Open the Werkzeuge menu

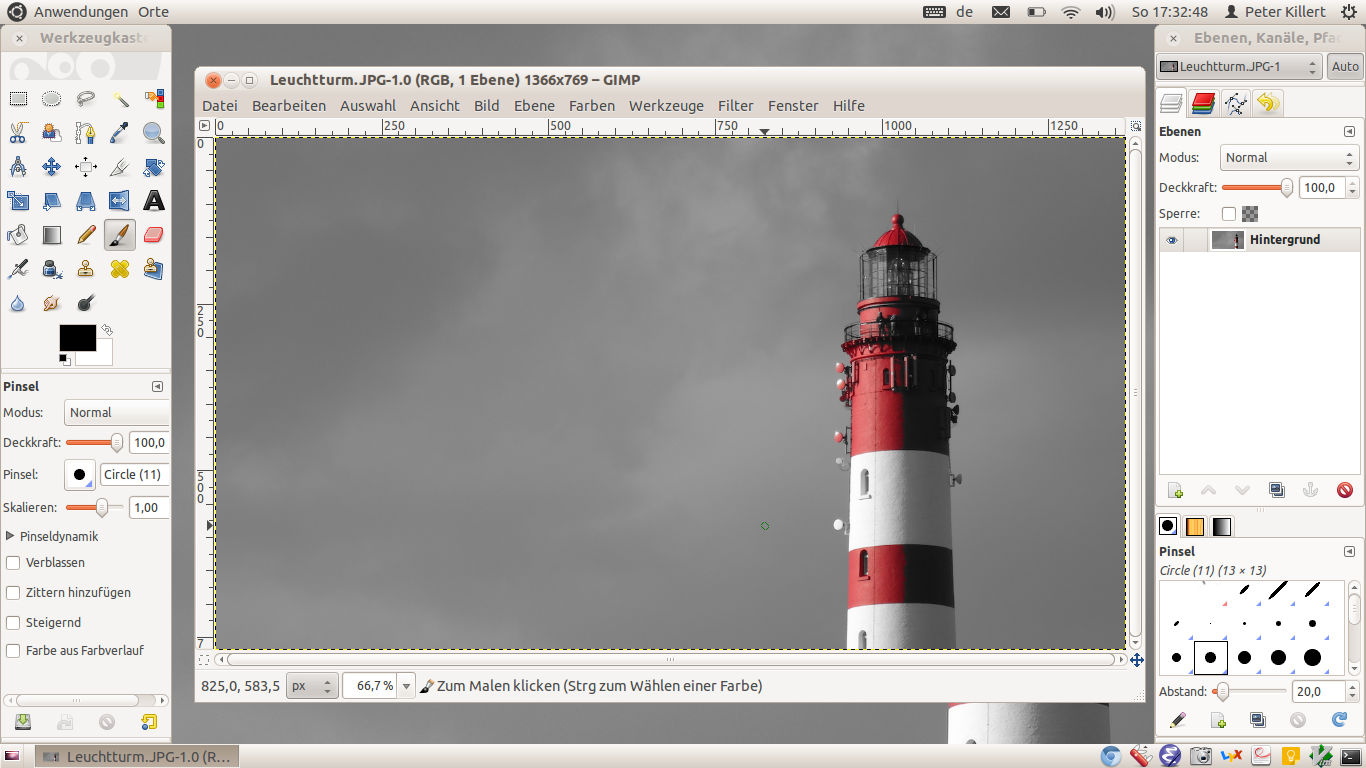(x=666, y=106)
